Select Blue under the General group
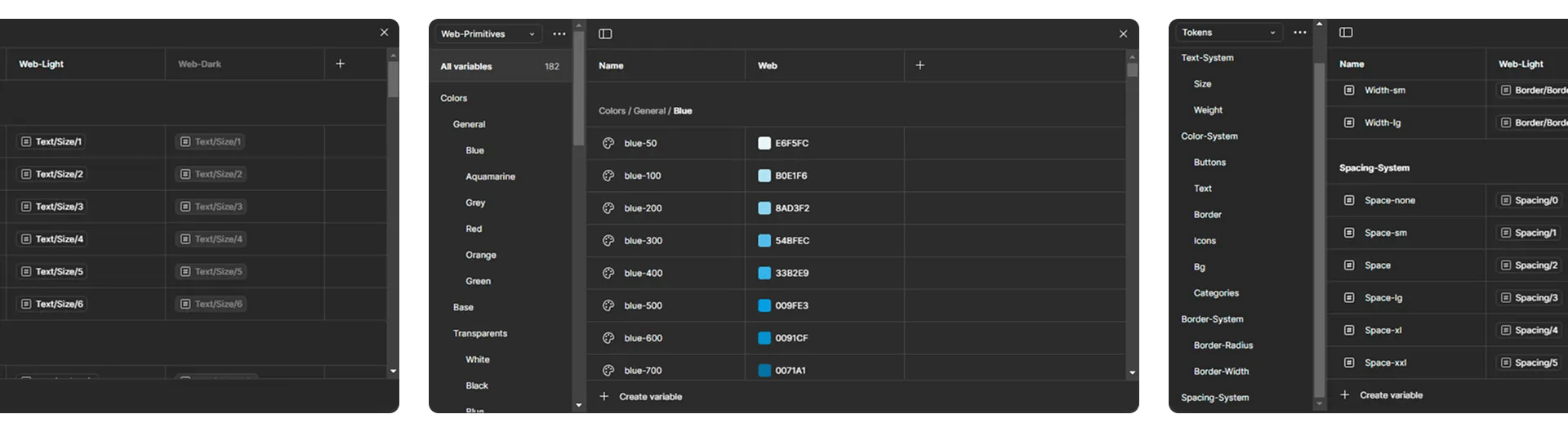 [474, 150]
